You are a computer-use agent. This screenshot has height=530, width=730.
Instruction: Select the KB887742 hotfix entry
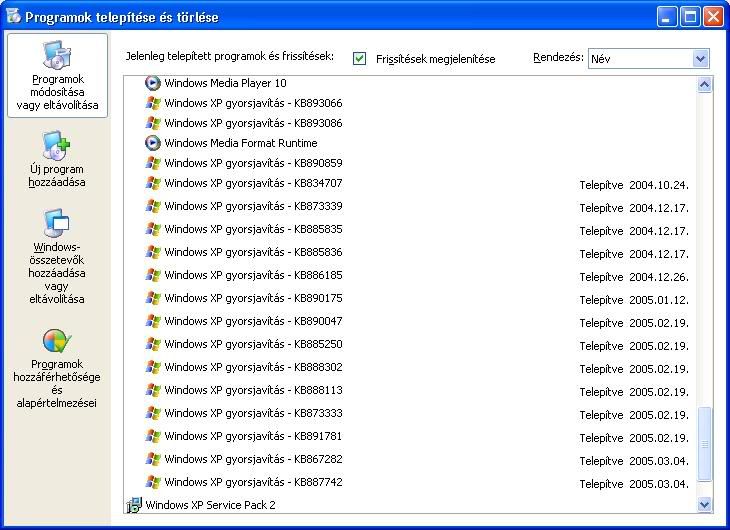click(x=253, y=482)
